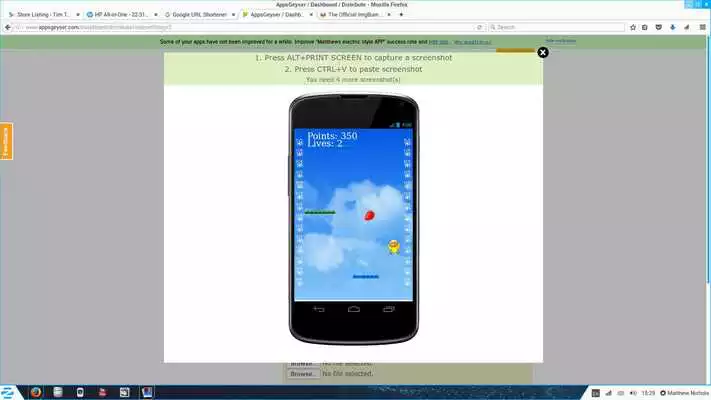Switch to the Store Listing tab
Image resolution: width=711 pixels, height=400 pixels.
[43, 15]
